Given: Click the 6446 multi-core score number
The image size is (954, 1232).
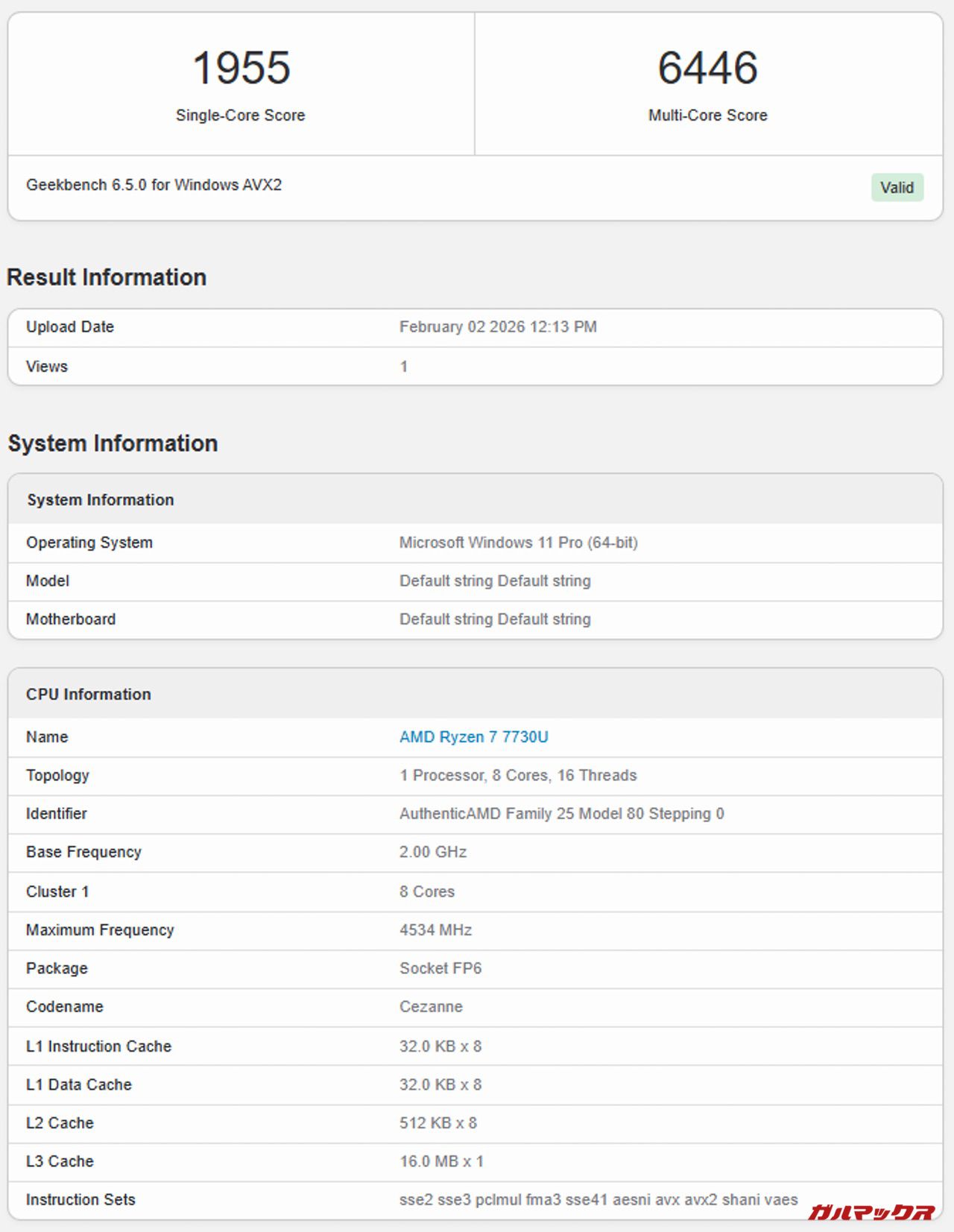Looking at the screenshot, I should pyautogui.click(x=707, y=68).
